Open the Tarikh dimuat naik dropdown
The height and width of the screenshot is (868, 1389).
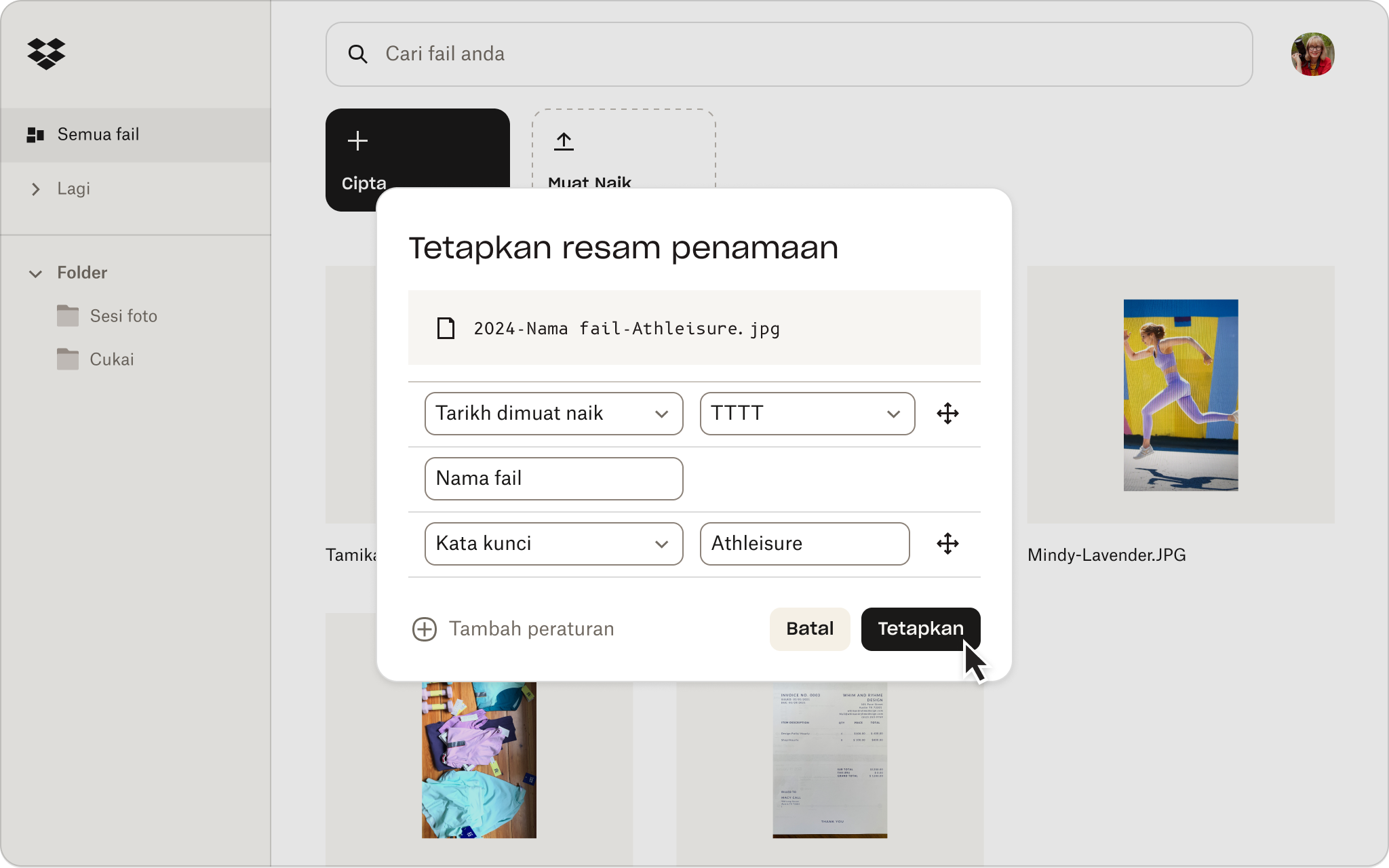click(553, 414)
